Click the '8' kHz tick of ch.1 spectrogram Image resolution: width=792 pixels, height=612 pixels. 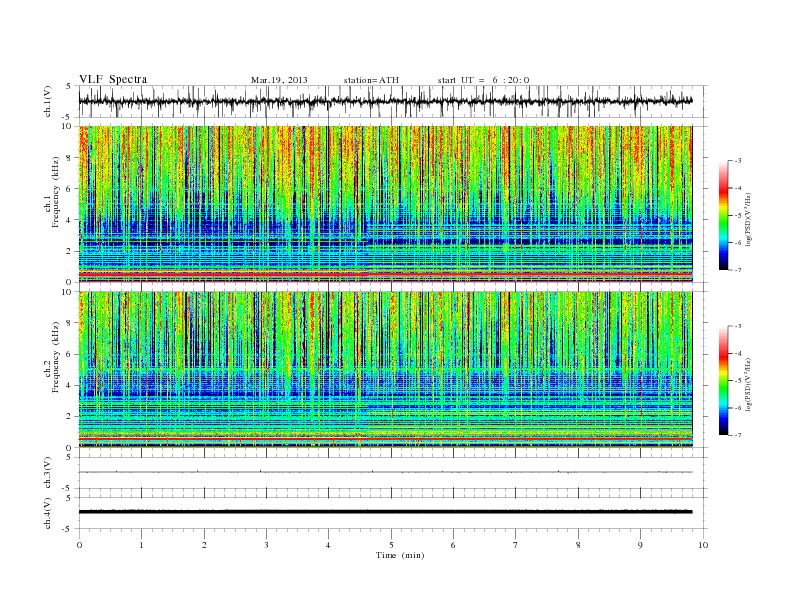click(69, 158)
